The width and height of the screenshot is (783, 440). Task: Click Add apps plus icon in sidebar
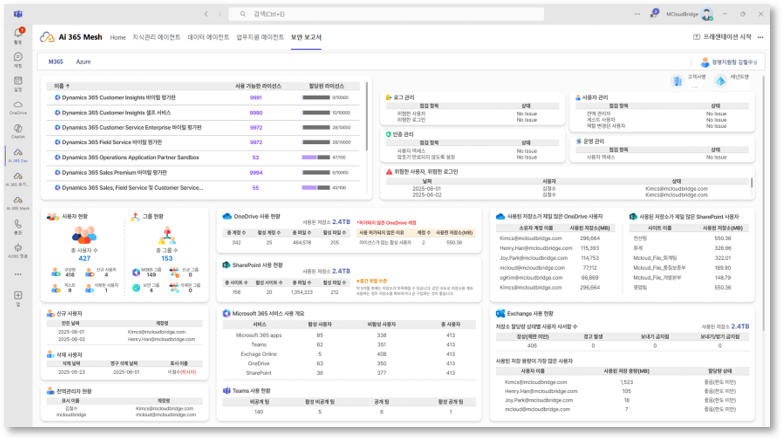[18, 295]
